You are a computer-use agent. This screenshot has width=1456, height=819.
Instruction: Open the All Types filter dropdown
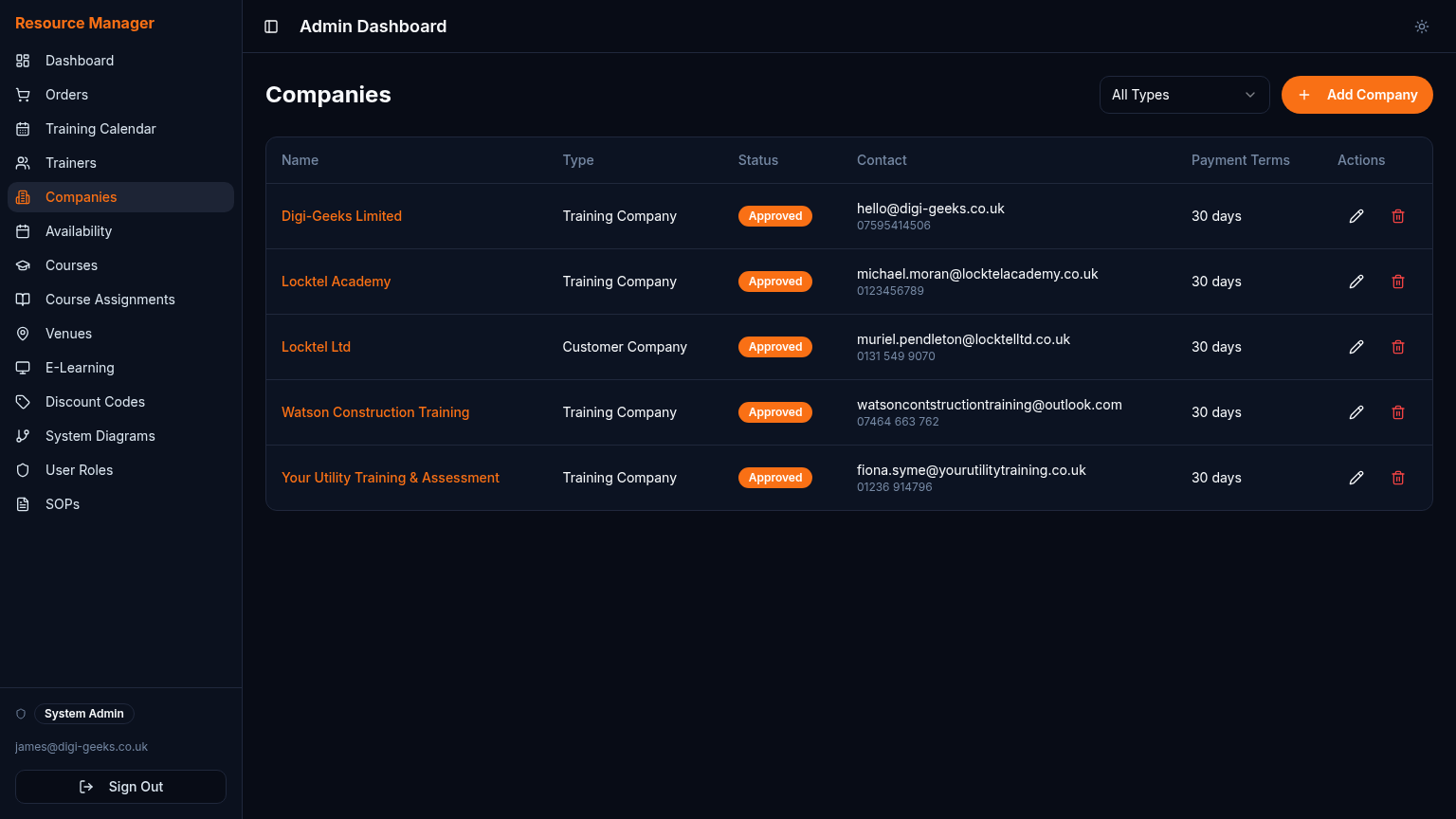click(x=1184, y=95)
